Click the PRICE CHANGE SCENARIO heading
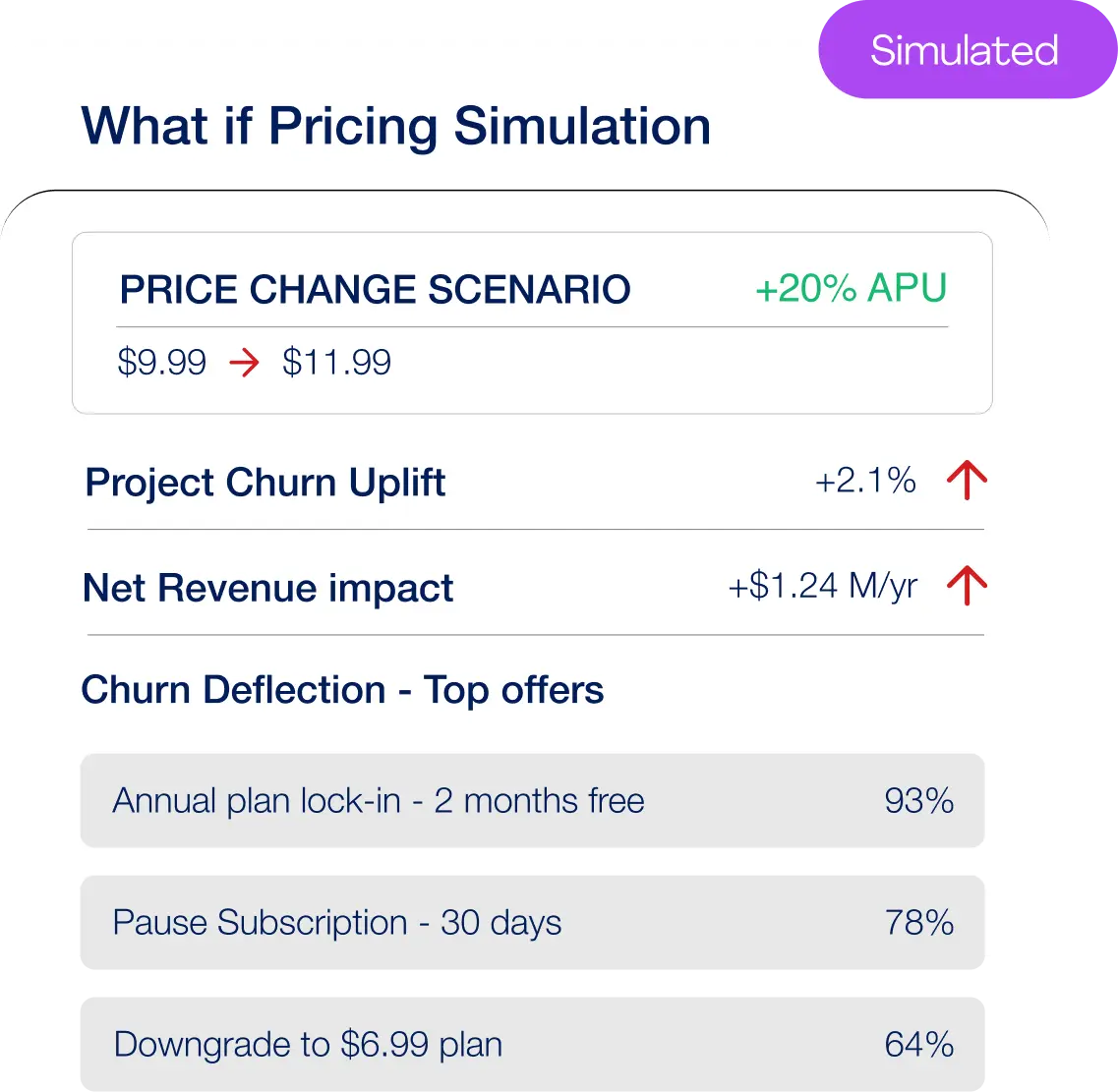 coord(375,290)
